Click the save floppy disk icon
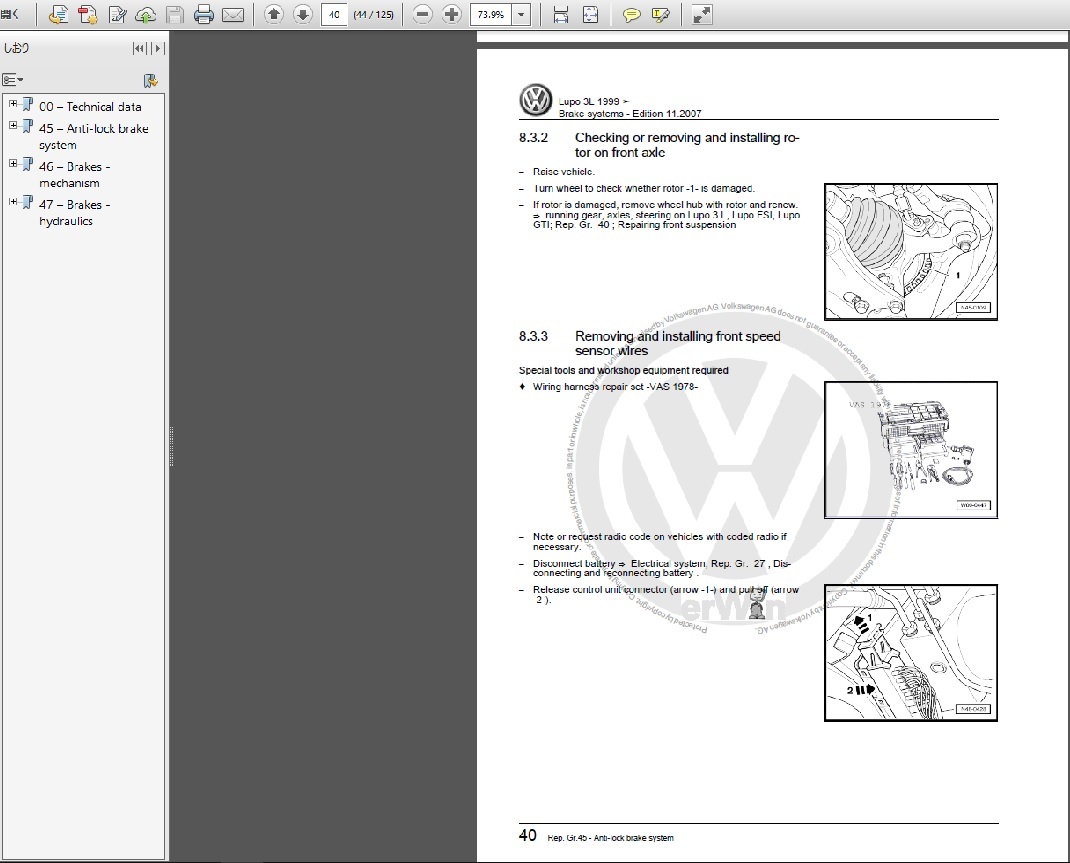This screenshot has height=863, width=1070. (175, 14)
